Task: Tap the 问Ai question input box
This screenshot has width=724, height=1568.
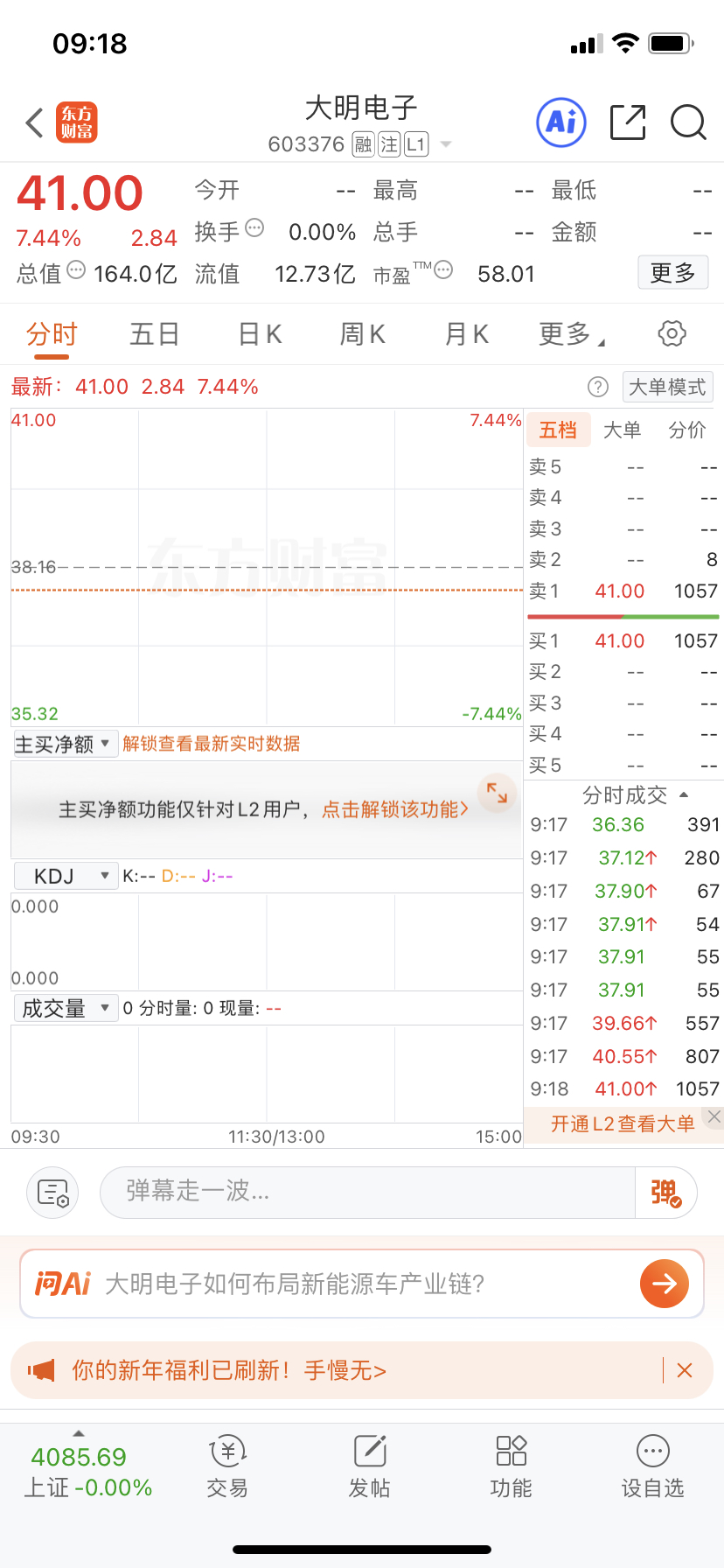Action: click(362, 1284)
